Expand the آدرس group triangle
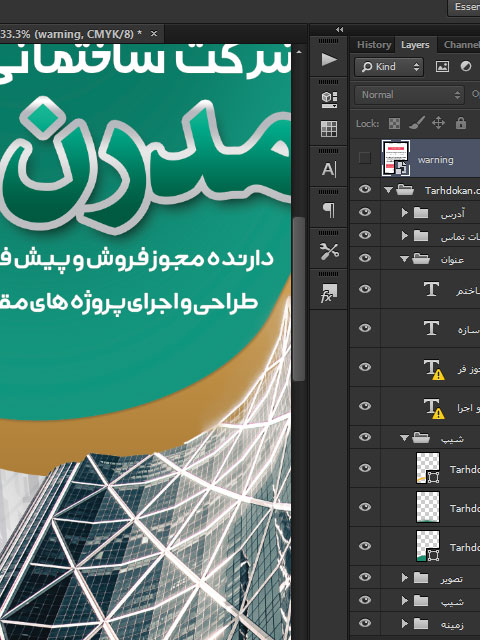Screen dimensions: 480x640 pyautogui.click(x=404, y=213)
